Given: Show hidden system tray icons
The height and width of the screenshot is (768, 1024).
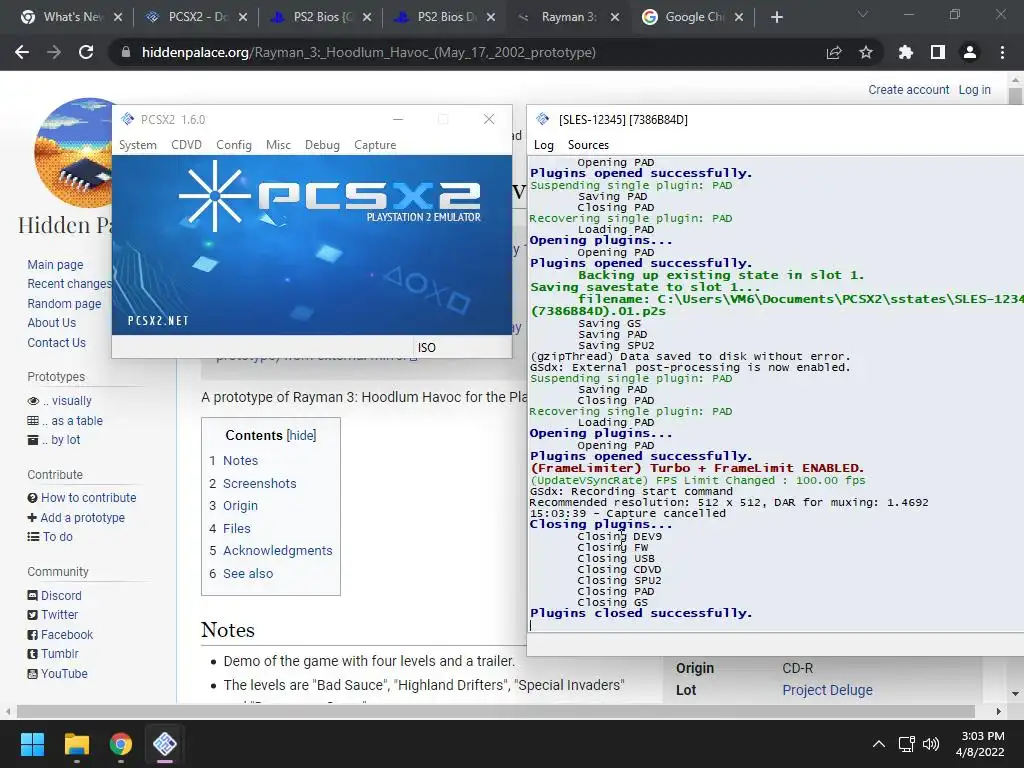Looking at the screenshot, I should coord(879,744).
